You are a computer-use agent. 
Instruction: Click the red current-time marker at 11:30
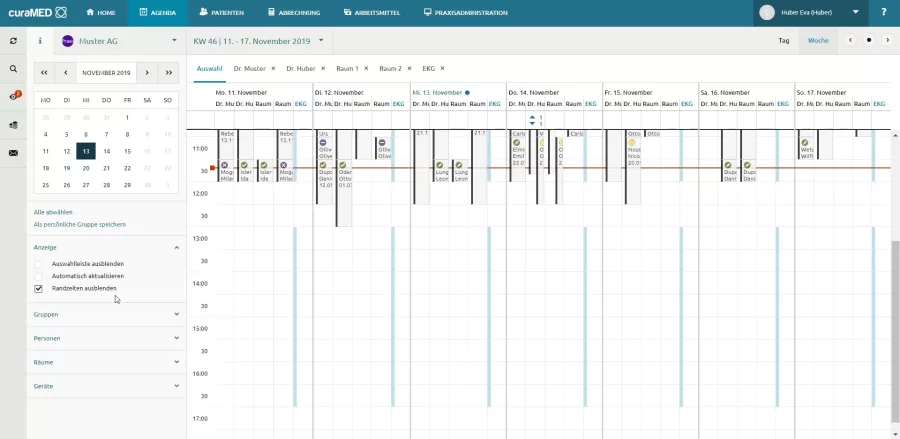coord(212,168)
